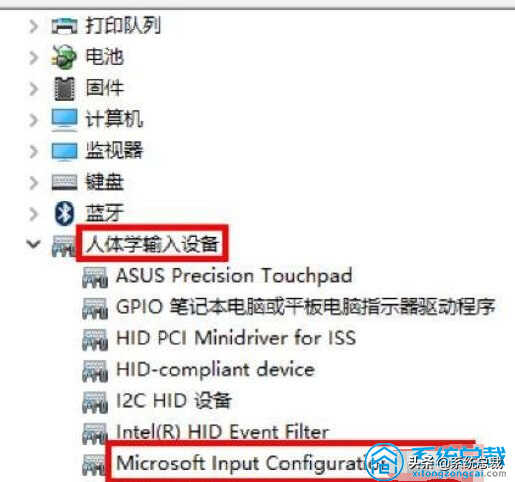Click the Bluetooth icon beside 蓝牙
The image size is (515, 482).
pos(64,213)
